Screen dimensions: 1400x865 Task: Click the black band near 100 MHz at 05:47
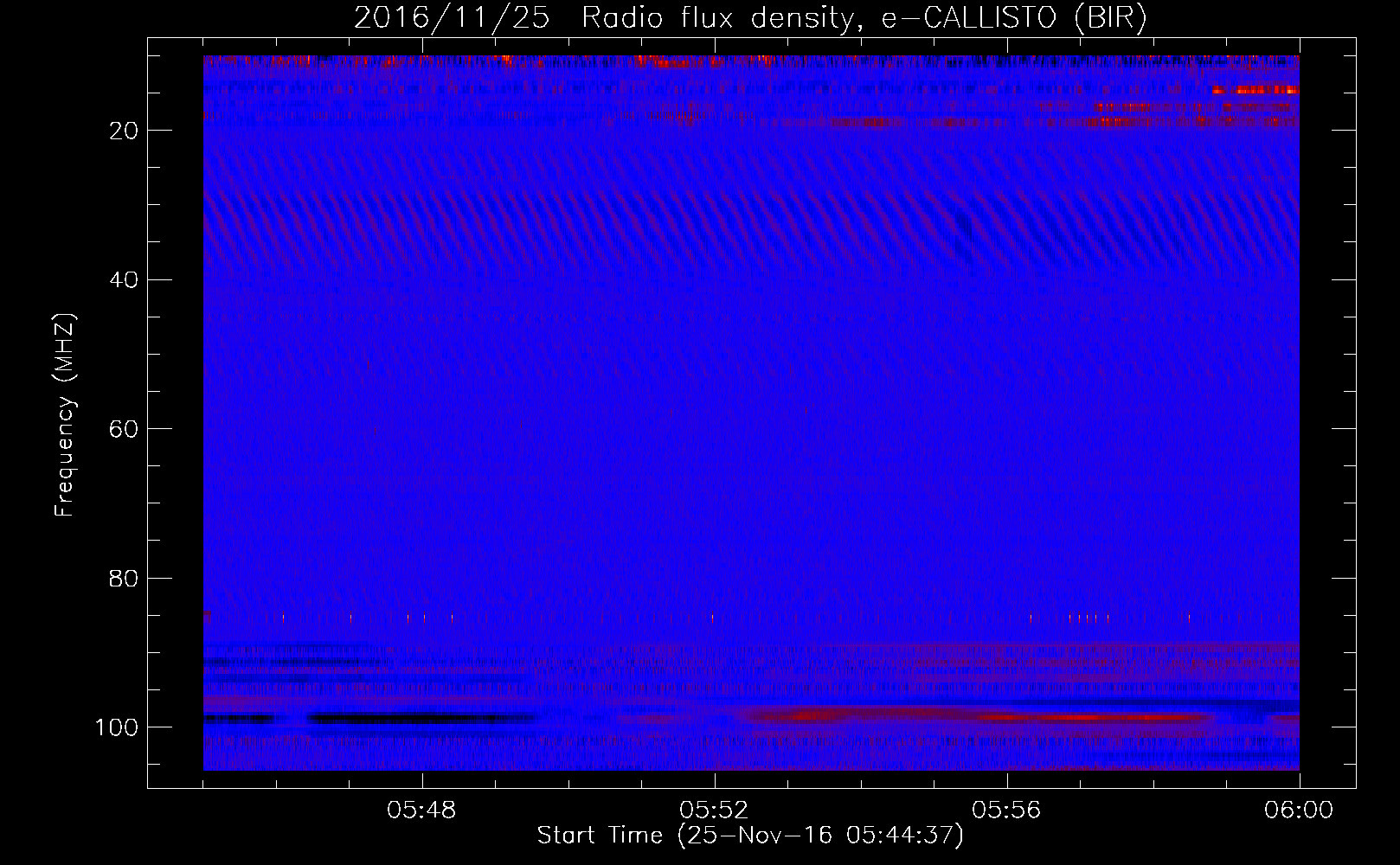coord(421,718)
